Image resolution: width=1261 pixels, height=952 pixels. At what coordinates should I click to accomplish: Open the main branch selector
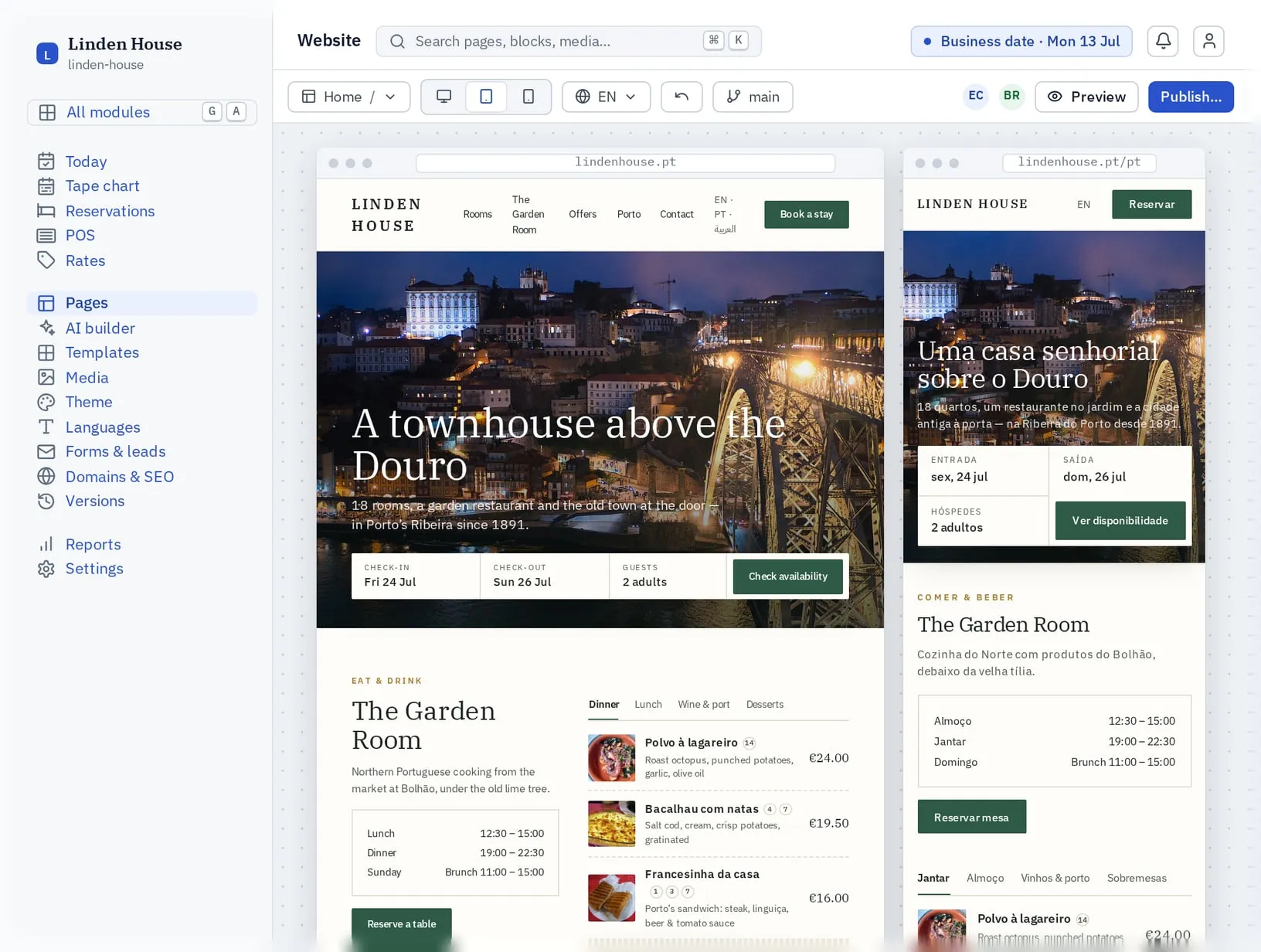coord(753,97)
